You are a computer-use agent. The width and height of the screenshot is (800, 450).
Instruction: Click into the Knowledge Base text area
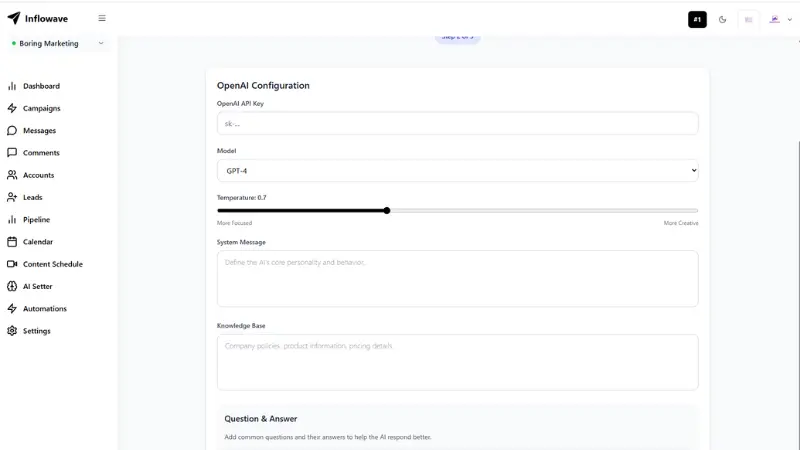point(457,362)
